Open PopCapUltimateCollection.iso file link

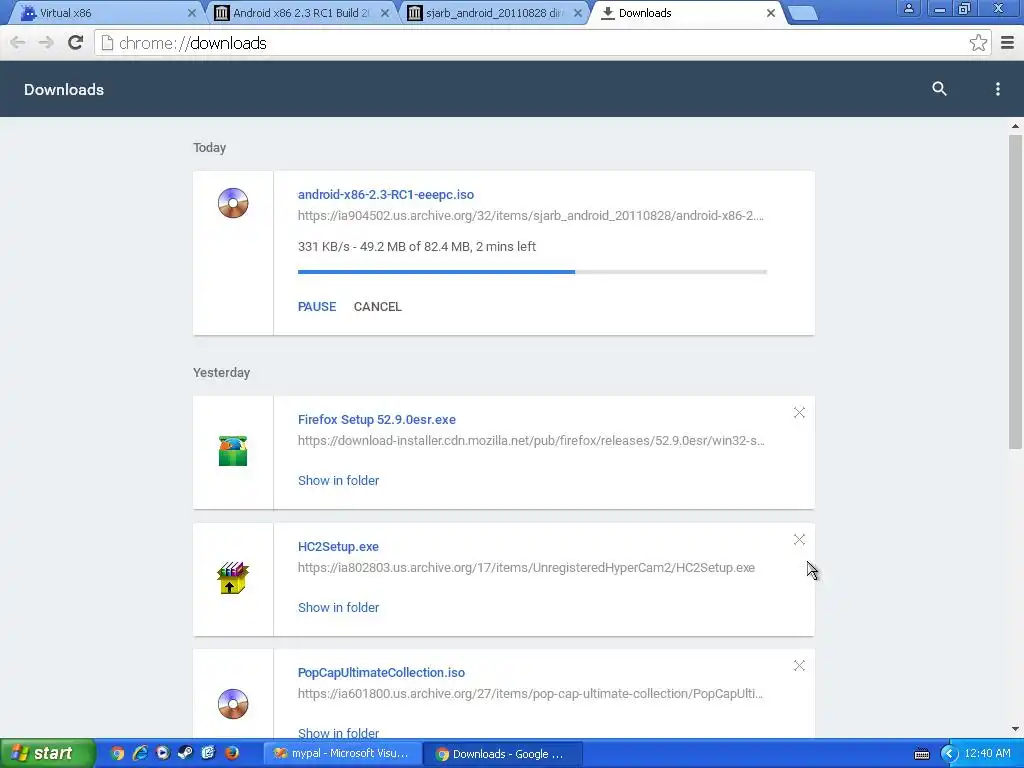[381, 673]
